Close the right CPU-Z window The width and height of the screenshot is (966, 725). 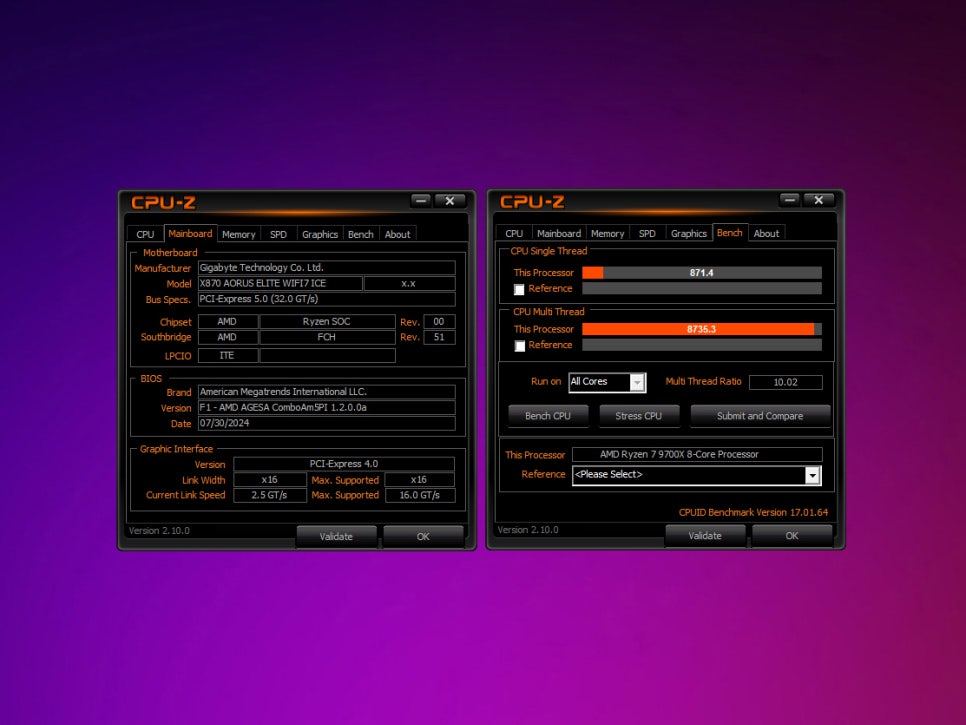(818, 200)
